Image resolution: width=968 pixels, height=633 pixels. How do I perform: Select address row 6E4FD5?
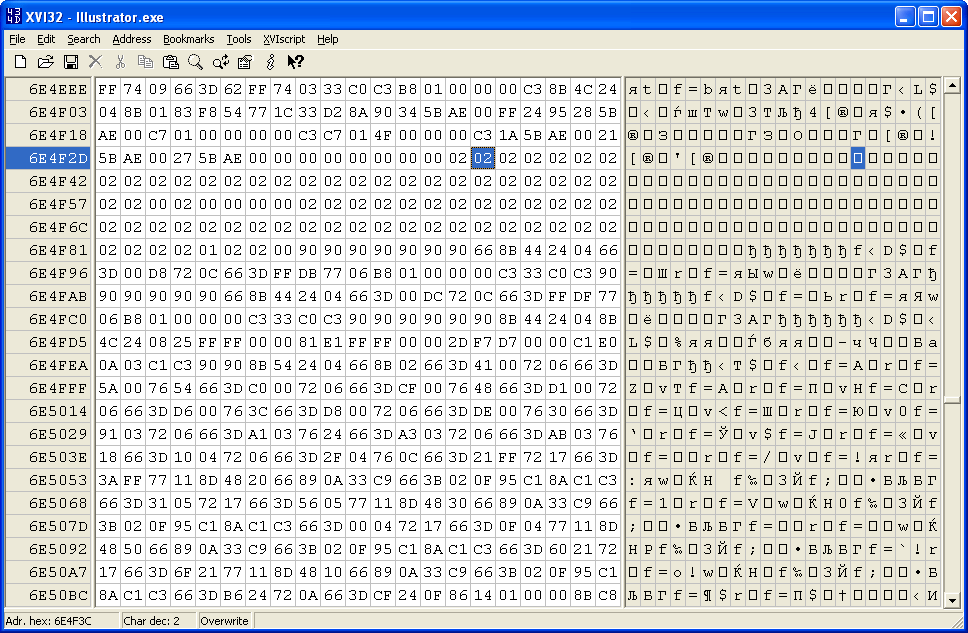[48, 342]
